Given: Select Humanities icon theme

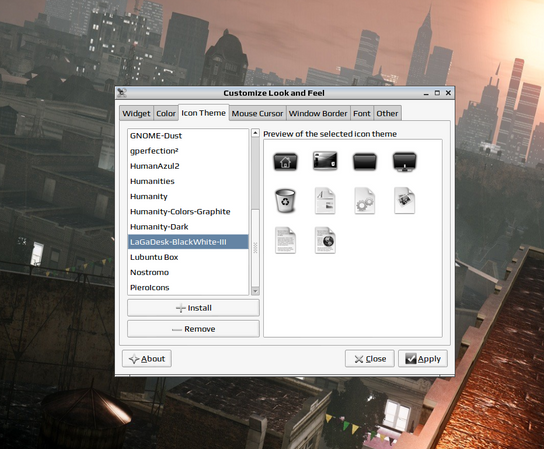Looking at the screenshot, I should [188, 181].
